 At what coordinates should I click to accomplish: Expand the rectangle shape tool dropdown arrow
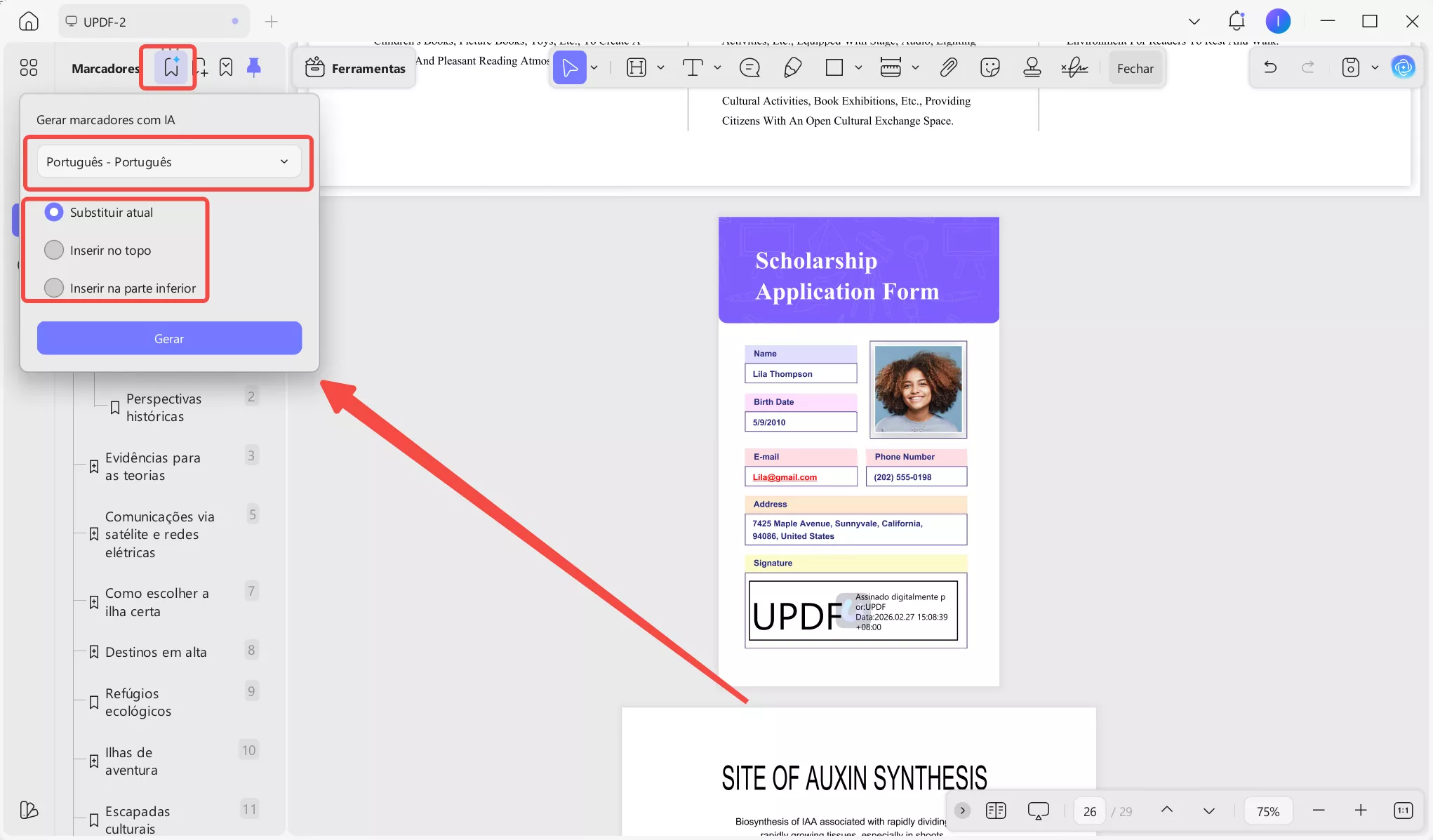click(858, 67)
